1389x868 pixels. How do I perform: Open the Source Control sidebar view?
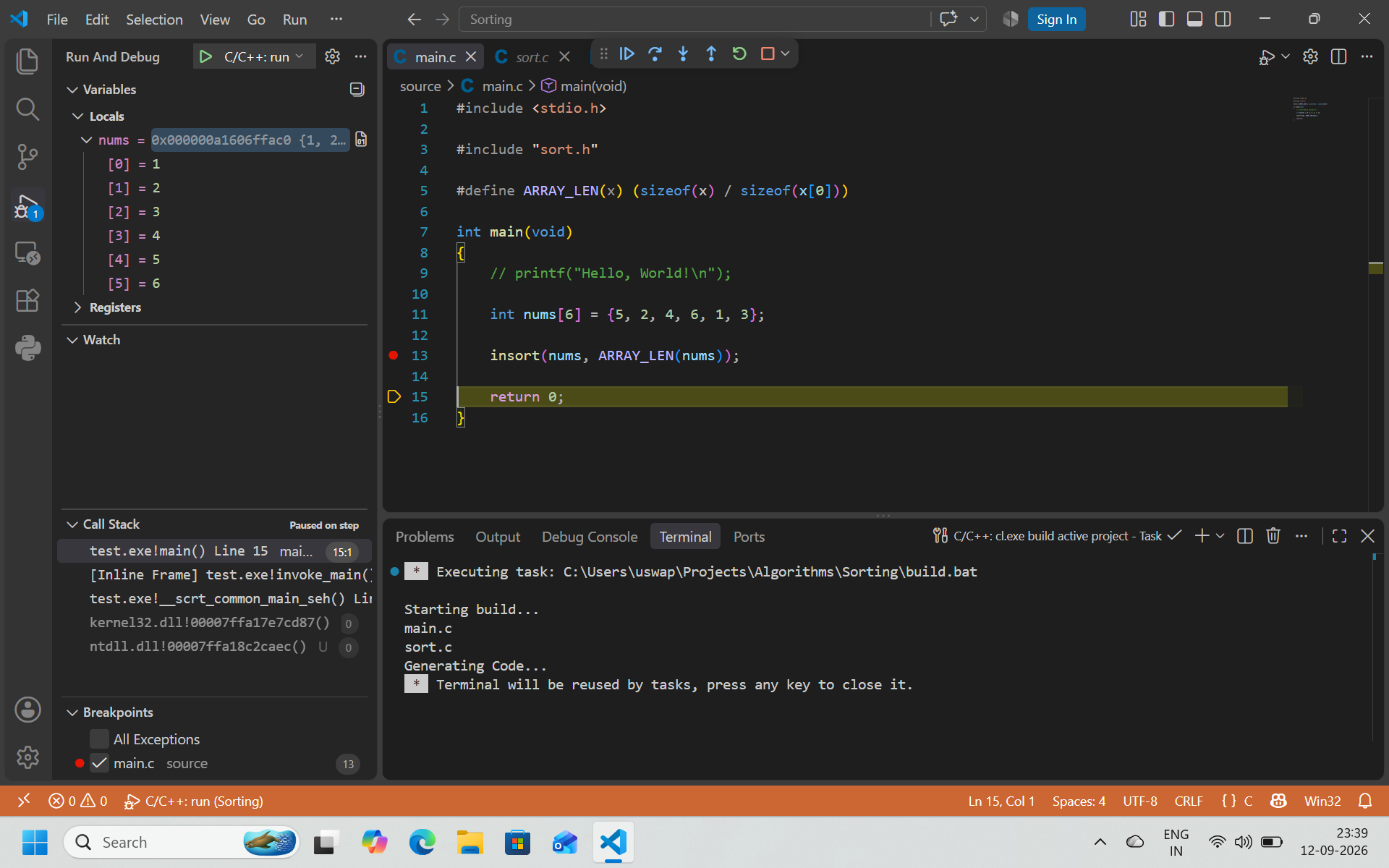[x=27, y=156]
